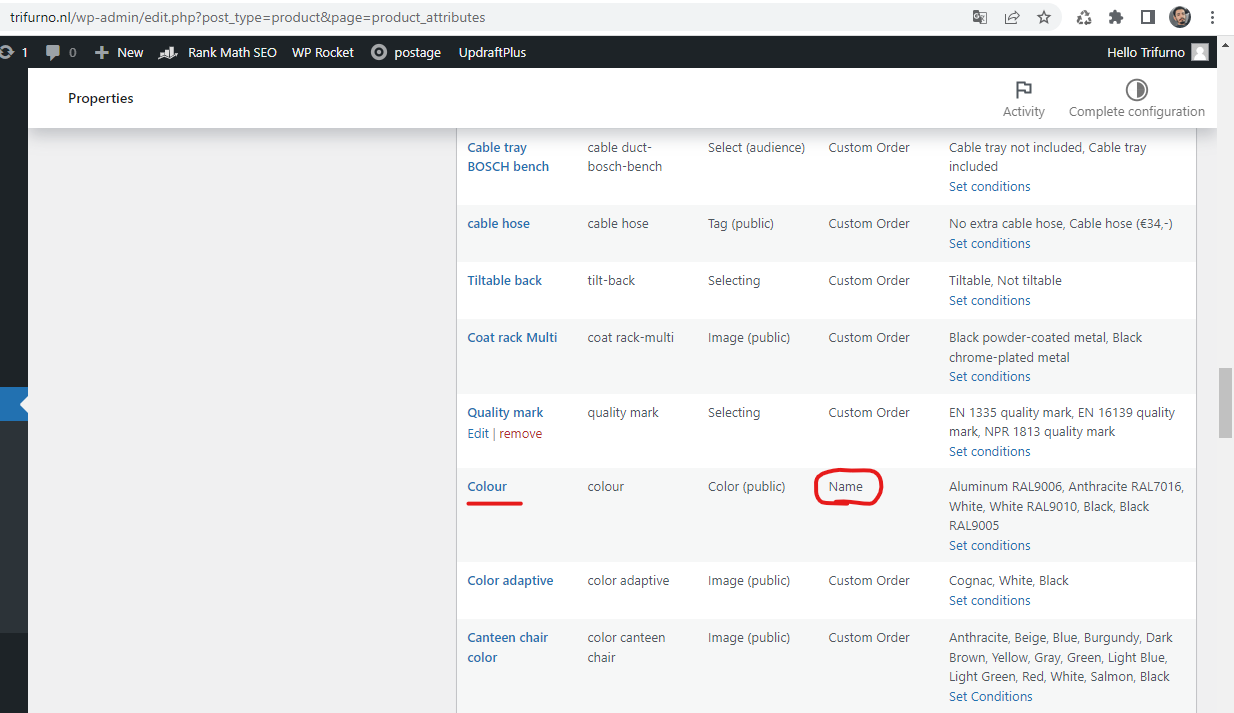This screenshot has width=1234, height=713.
Task: Open the Colour attribute
Action: point(487,487)
